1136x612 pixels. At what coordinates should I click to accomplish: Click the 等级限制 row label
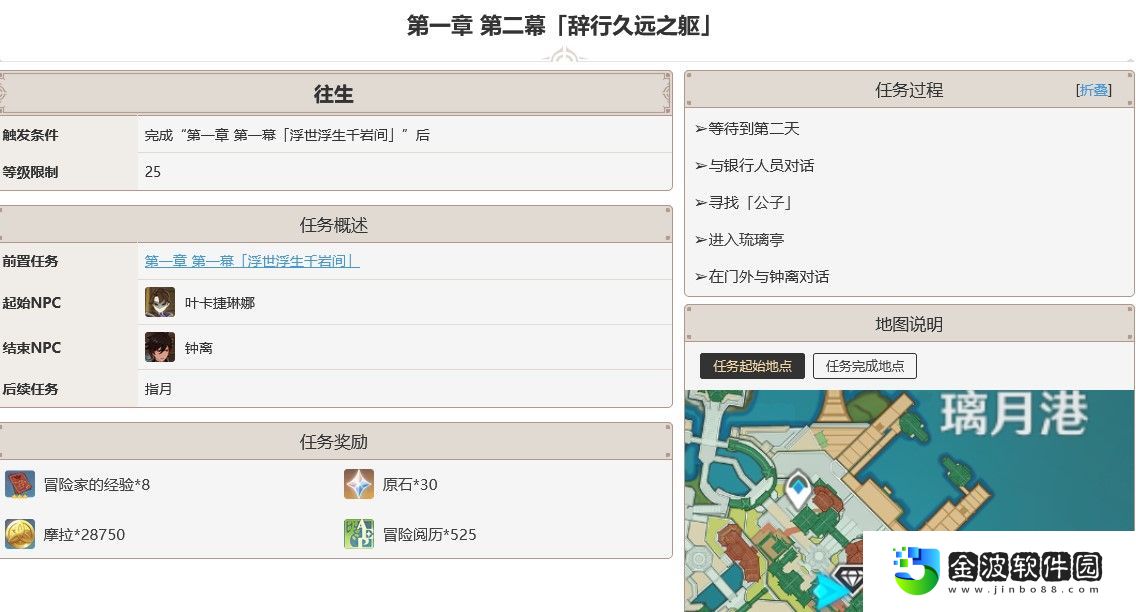point(30,172)
